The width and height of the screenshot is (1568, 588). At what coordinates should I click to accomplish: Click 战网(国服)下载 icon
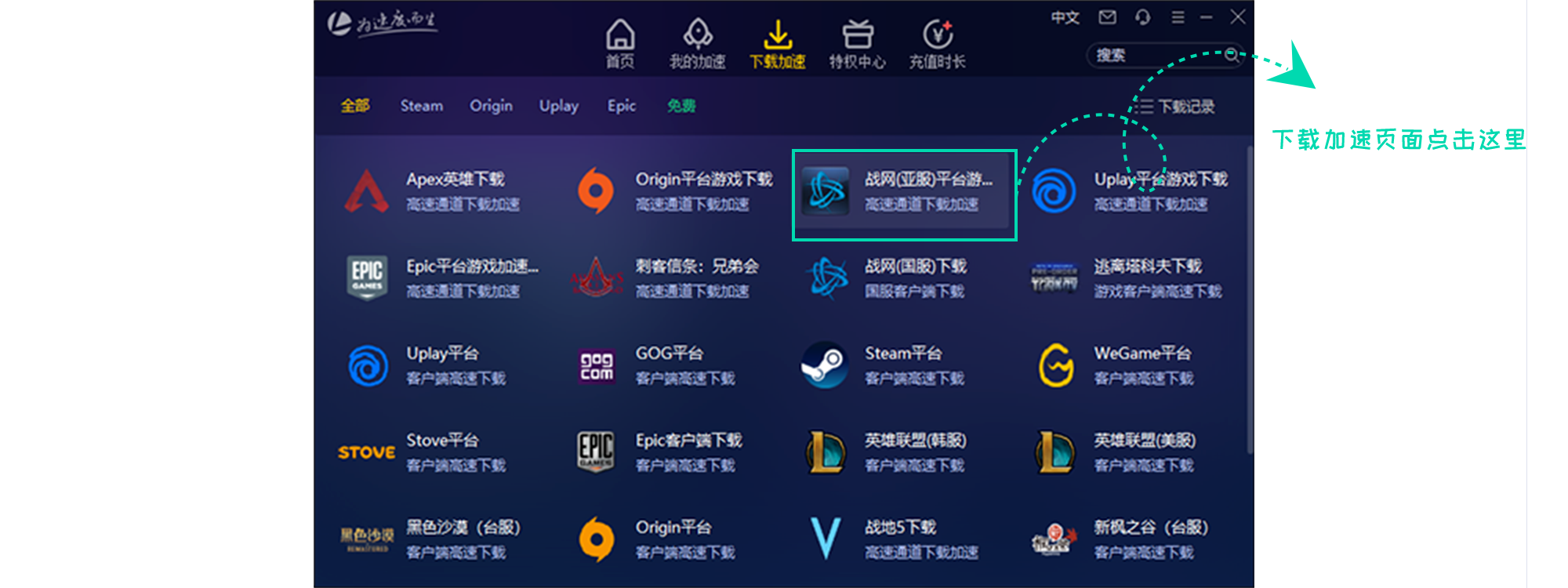(827, 278)
